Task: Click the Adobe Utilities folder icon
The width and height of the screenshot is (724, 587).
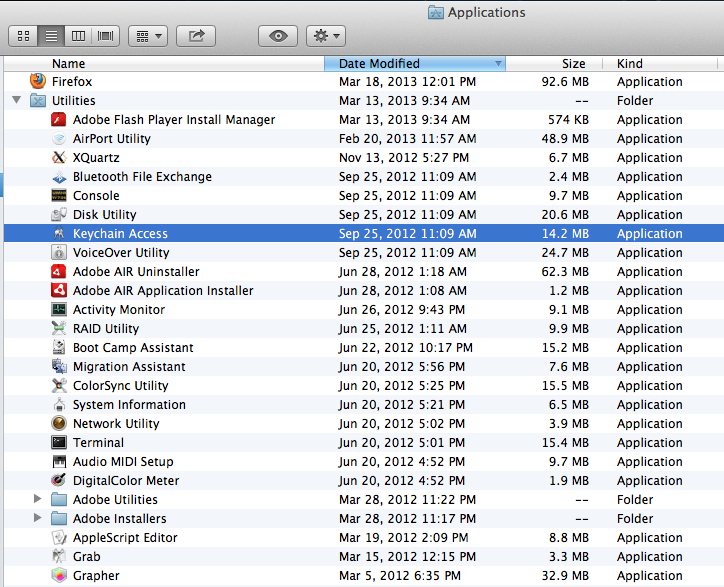Action: pyautogui.click(x=59, y=499)
